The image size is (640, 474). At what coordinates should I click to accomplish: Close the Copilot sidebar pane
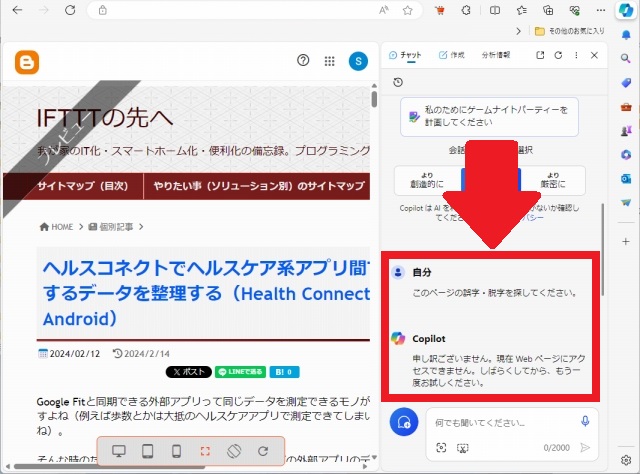click(x=594, y=55)
